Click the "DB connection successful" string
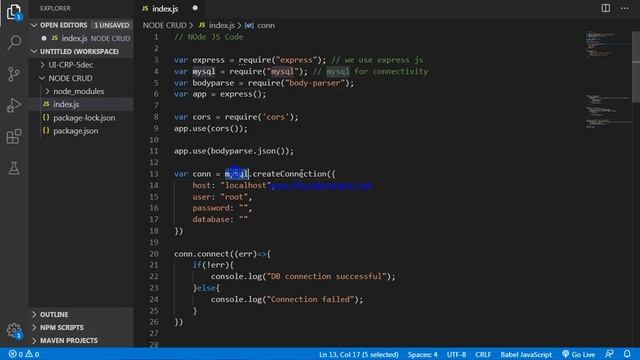 point(327,277)
